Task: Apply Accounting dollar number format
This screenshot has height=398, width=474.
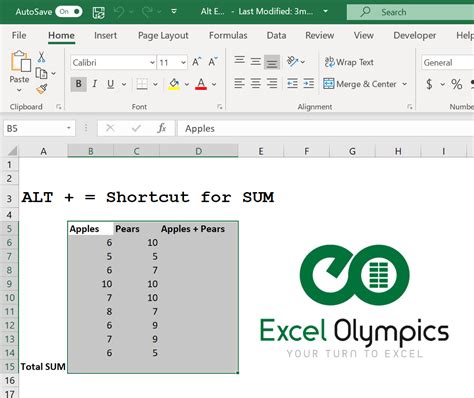Action: [x=430, y=84]
